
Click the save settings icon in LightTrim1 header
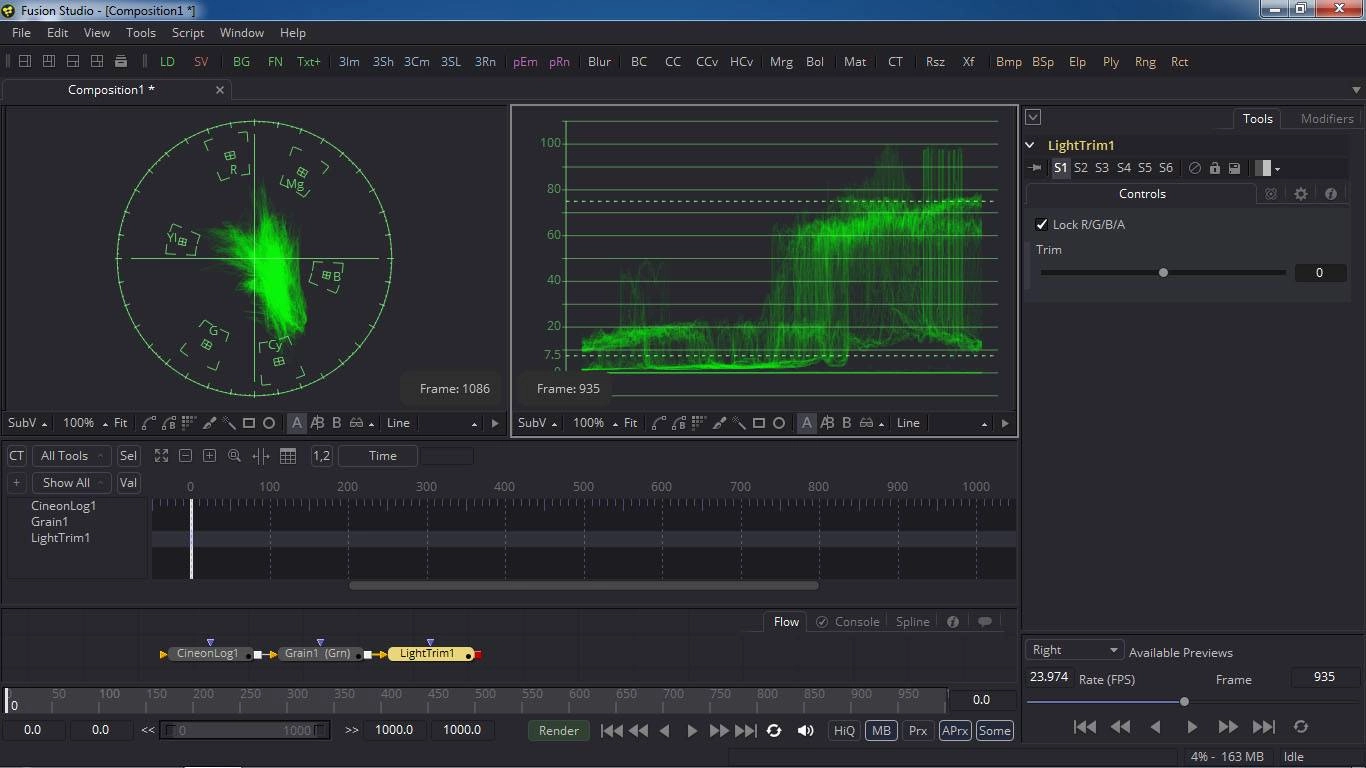pyautogui.click(x=1234, y=168)
